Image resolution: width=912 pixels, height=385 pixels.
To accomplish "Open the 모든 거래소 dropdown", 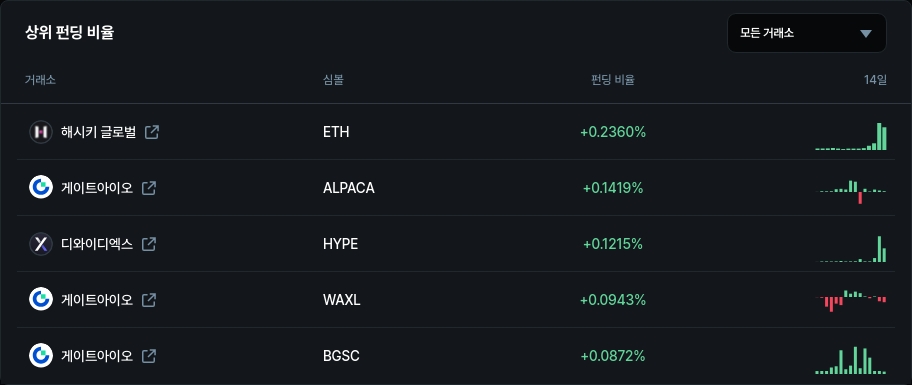I will tap(807, 33).
